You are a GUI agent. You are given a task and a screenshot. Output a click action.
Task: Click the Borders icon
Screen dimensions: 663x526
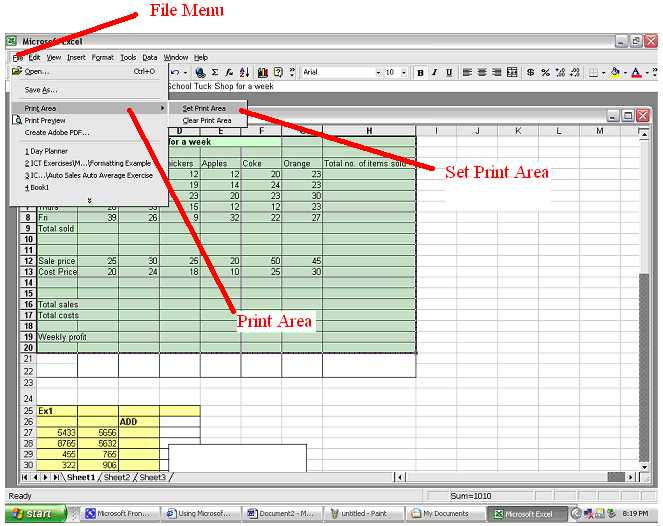pos(594,73)
